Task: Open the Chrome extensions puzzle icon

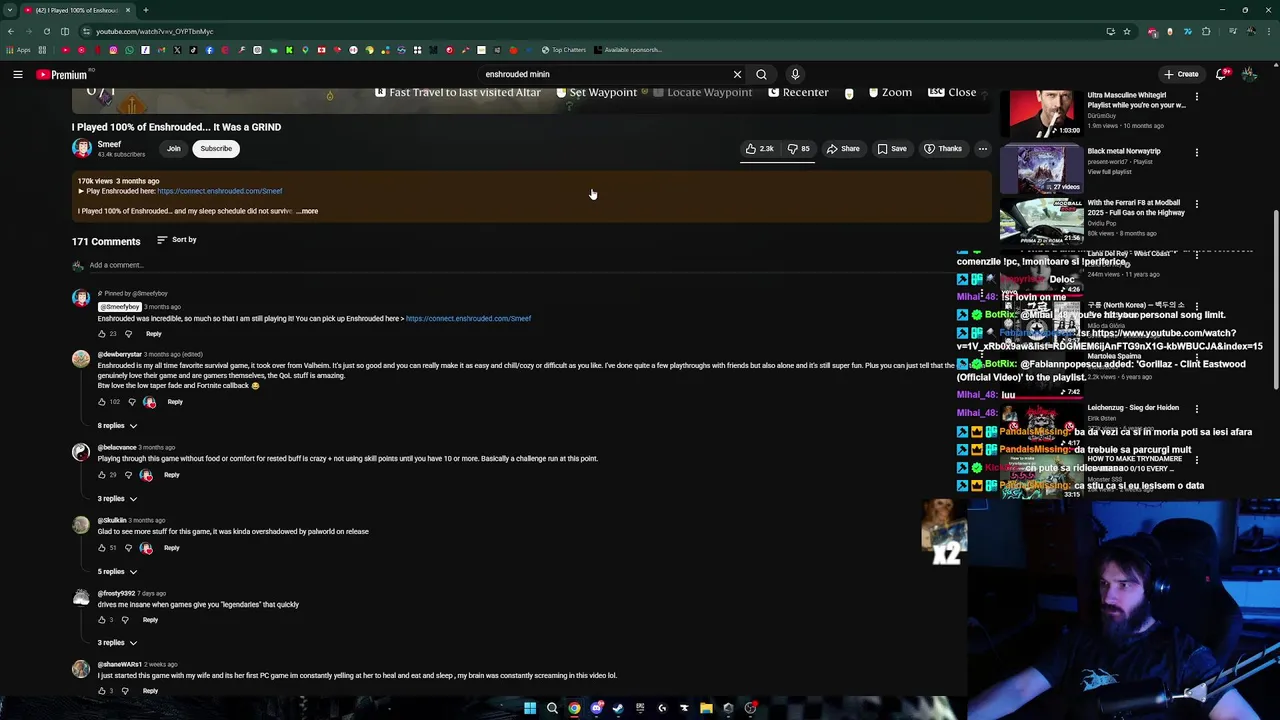Action: (x=1206, y=31)
